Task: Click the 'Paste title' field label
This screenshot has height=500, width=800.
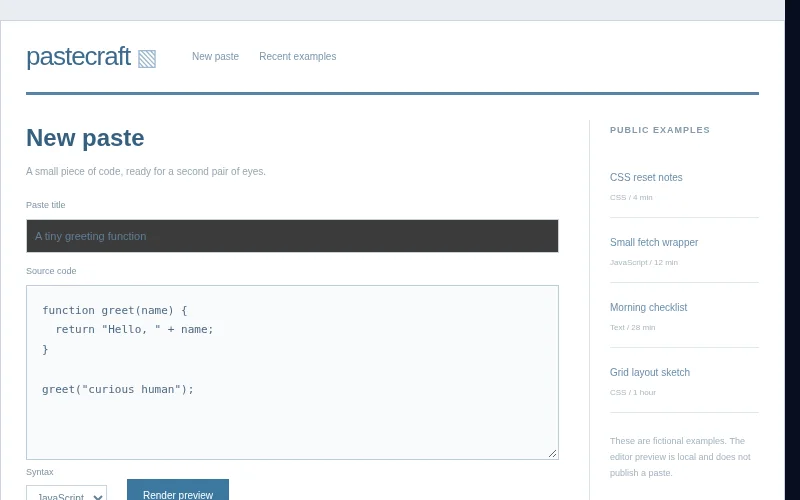Action: point(45,205)
